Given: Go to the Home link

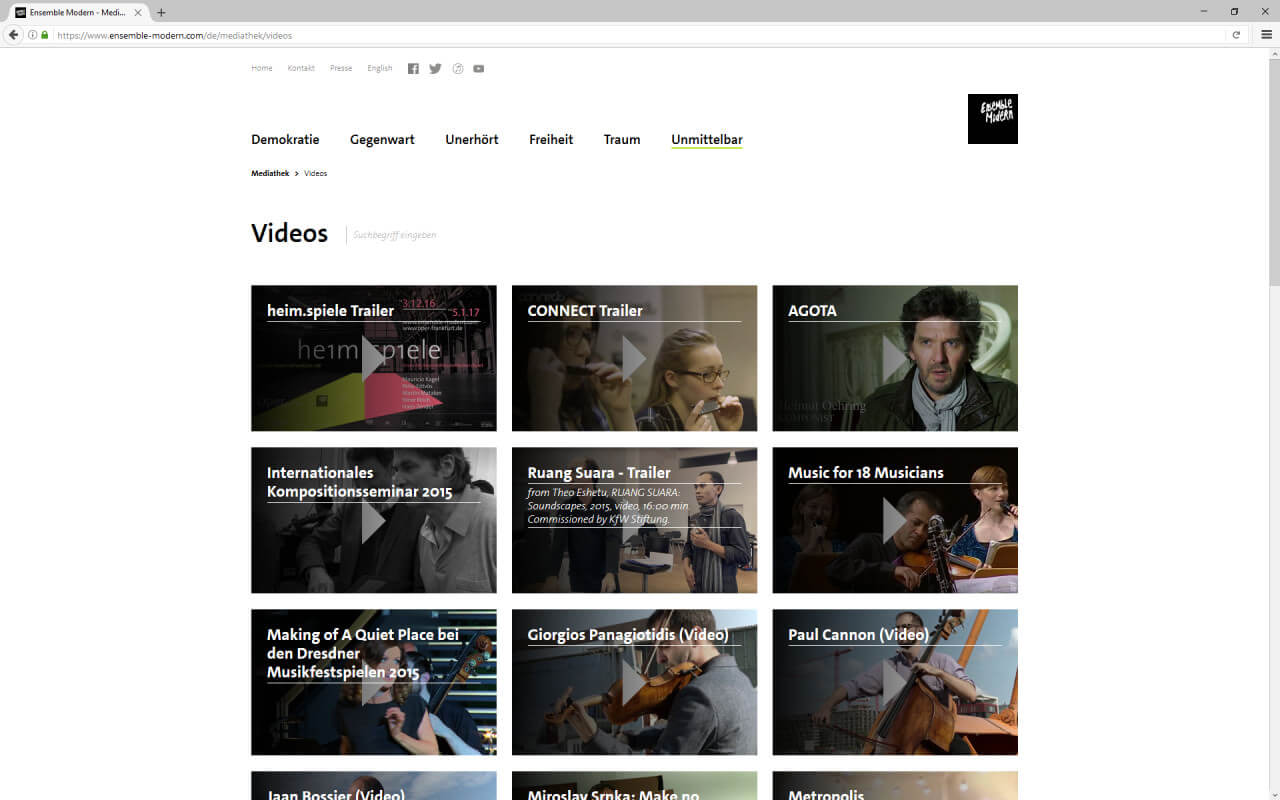Looking at the screenshot, I should (262, 69).
